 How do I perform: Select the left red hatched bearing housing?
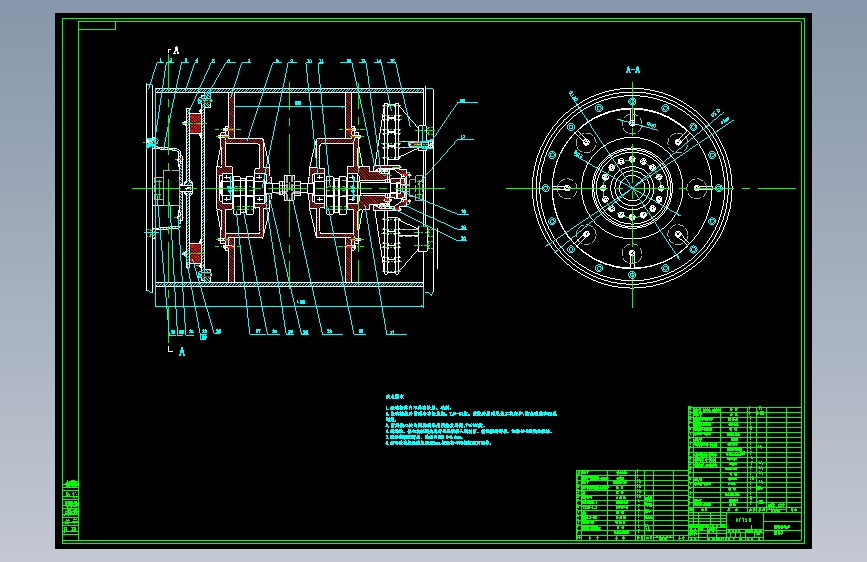pyautogui.click(x=243, y=188)
